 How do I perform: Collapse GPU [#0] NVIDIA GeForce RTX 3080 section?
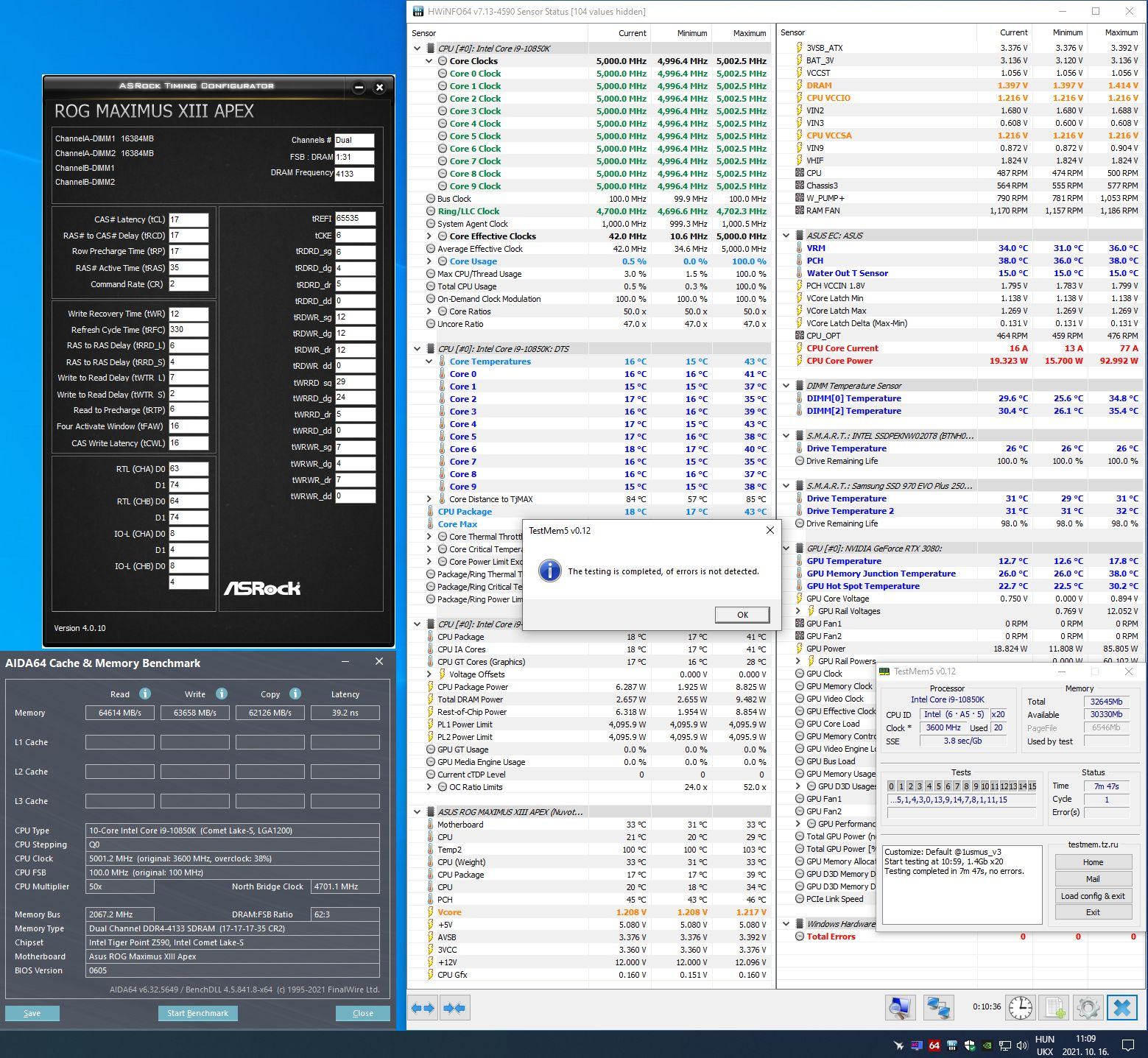(786, 549)
